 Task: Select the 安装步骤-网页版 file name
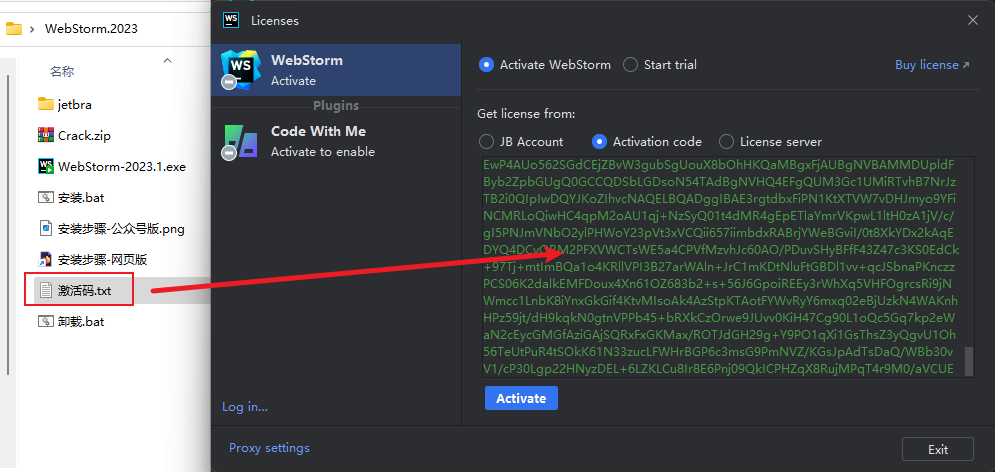point(103,259)
